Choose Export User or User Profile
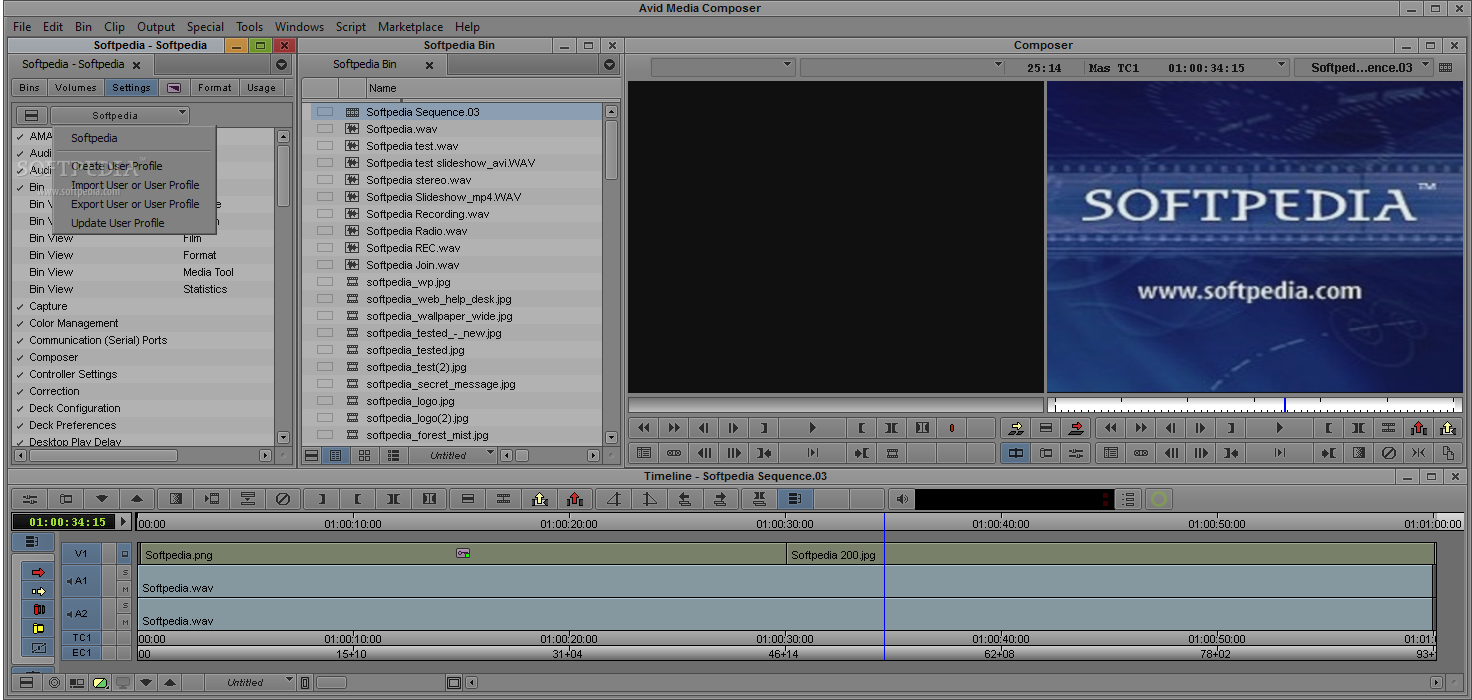This screenshot has height=700, width=1472. pyautogui.click(x=135, y=204)
